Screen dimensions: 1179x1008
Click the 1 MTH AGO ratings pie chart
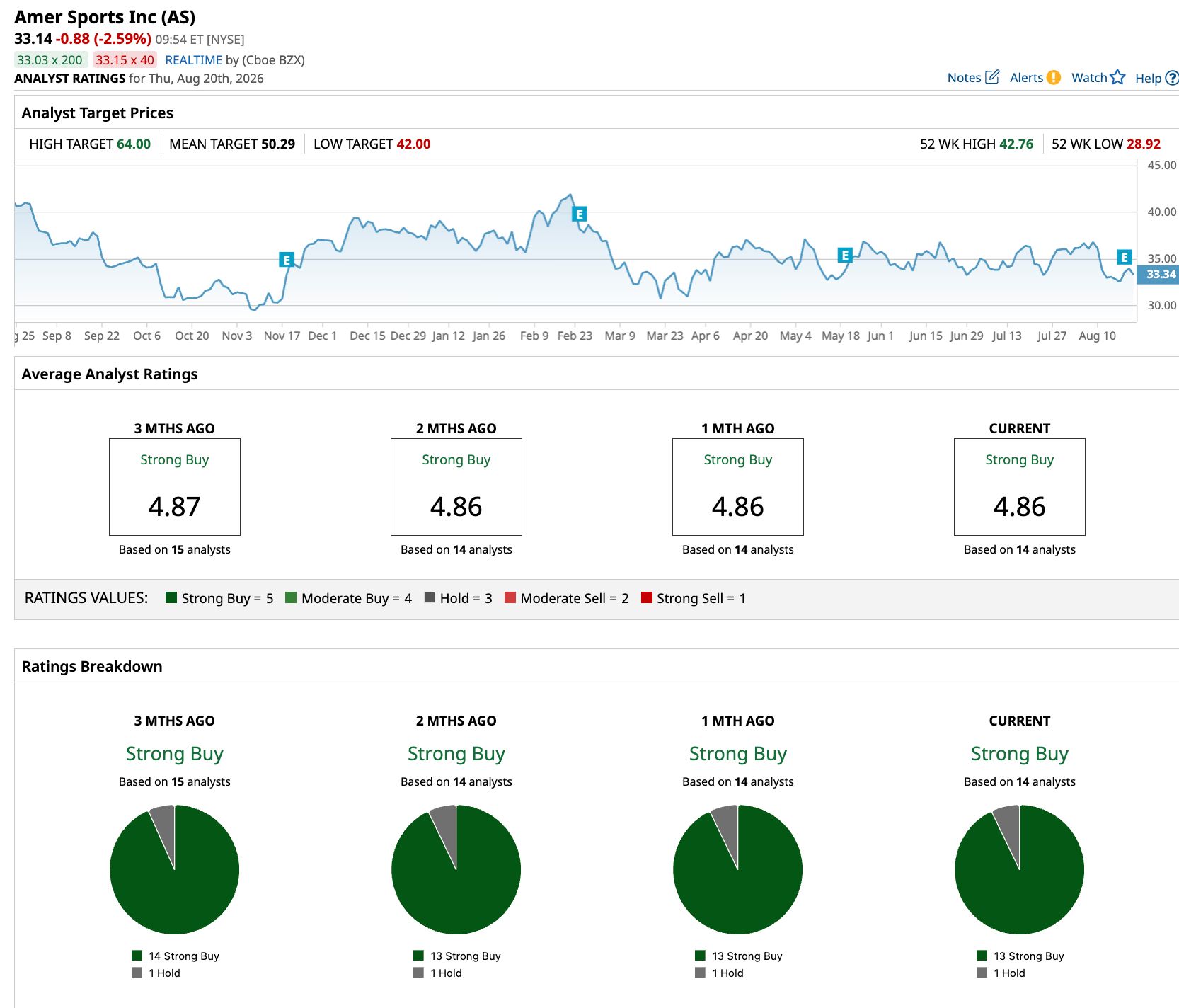click(737, 869)
